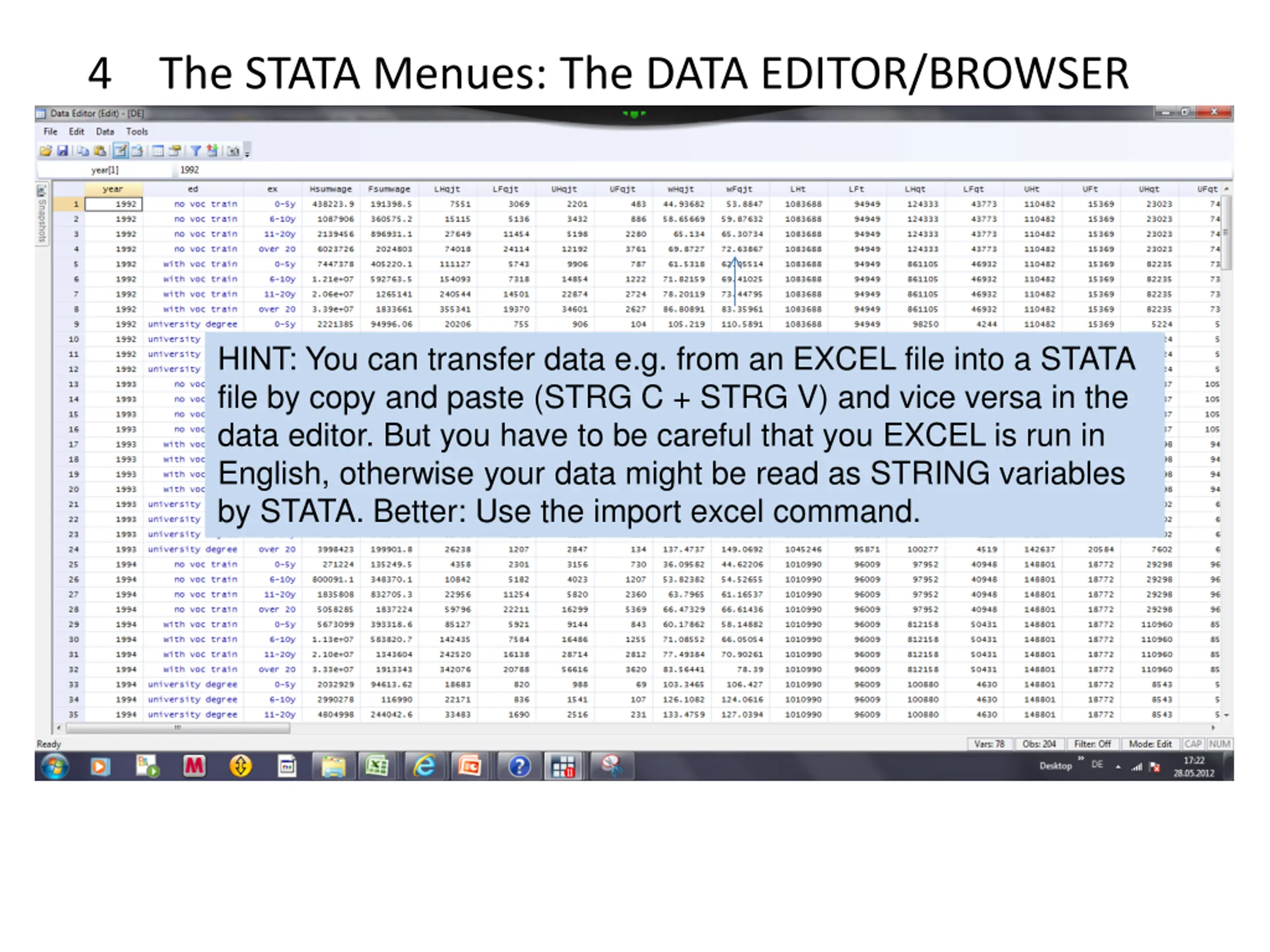This screenshot has height=952, width=1270.
Task: Open the Windows Explorer folder taskbar icon
Action: coord(333,767)
